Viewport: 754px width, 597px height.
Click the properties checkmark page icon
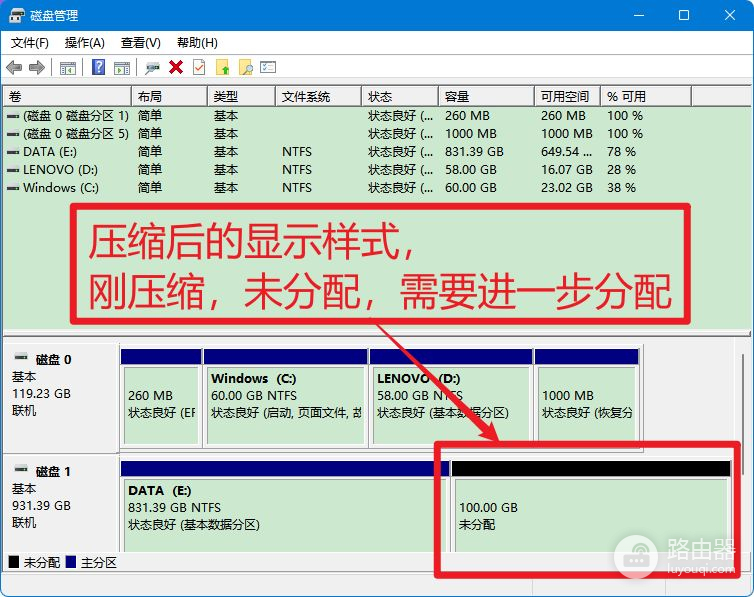(199, 67)
